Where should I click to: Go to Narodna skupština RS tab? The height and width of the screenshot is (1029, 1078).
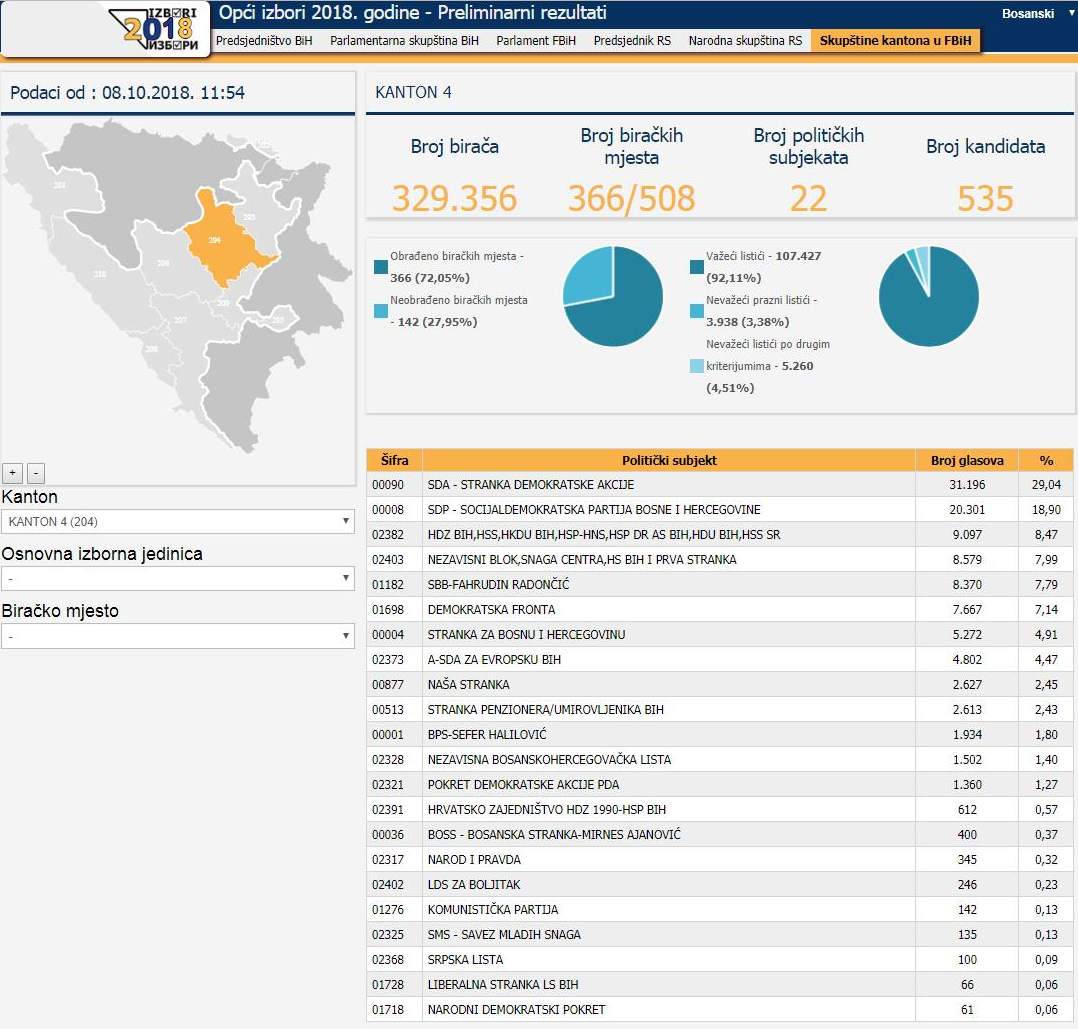tap(745, 41)
